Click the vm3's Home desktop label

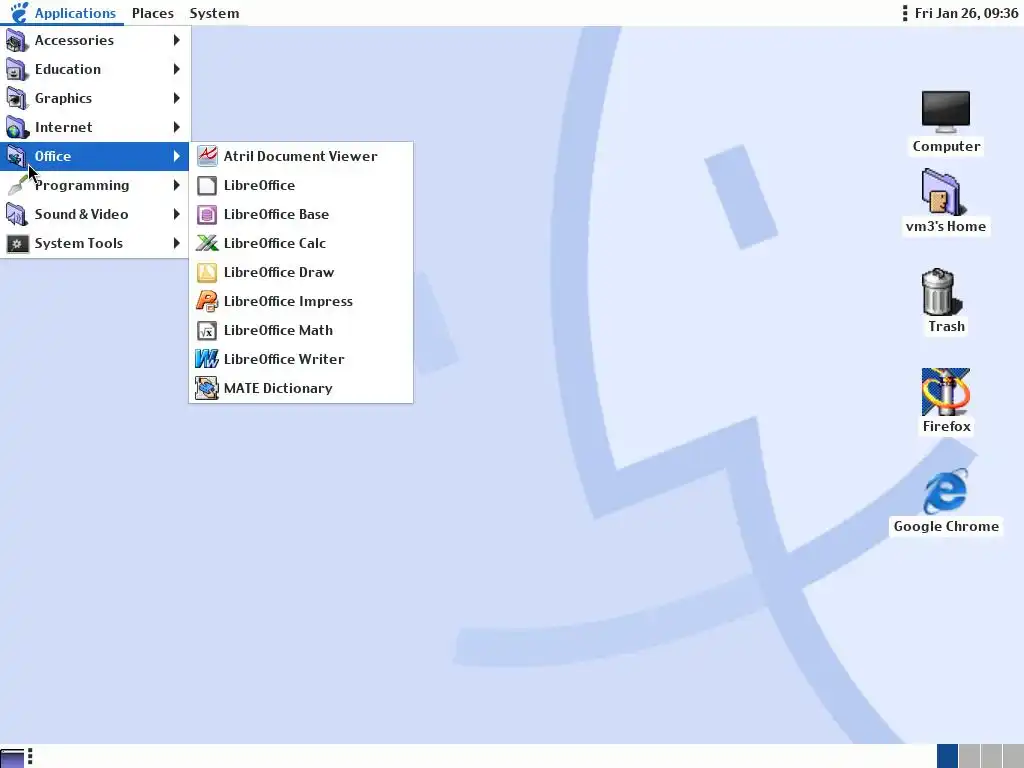point(946,227)
